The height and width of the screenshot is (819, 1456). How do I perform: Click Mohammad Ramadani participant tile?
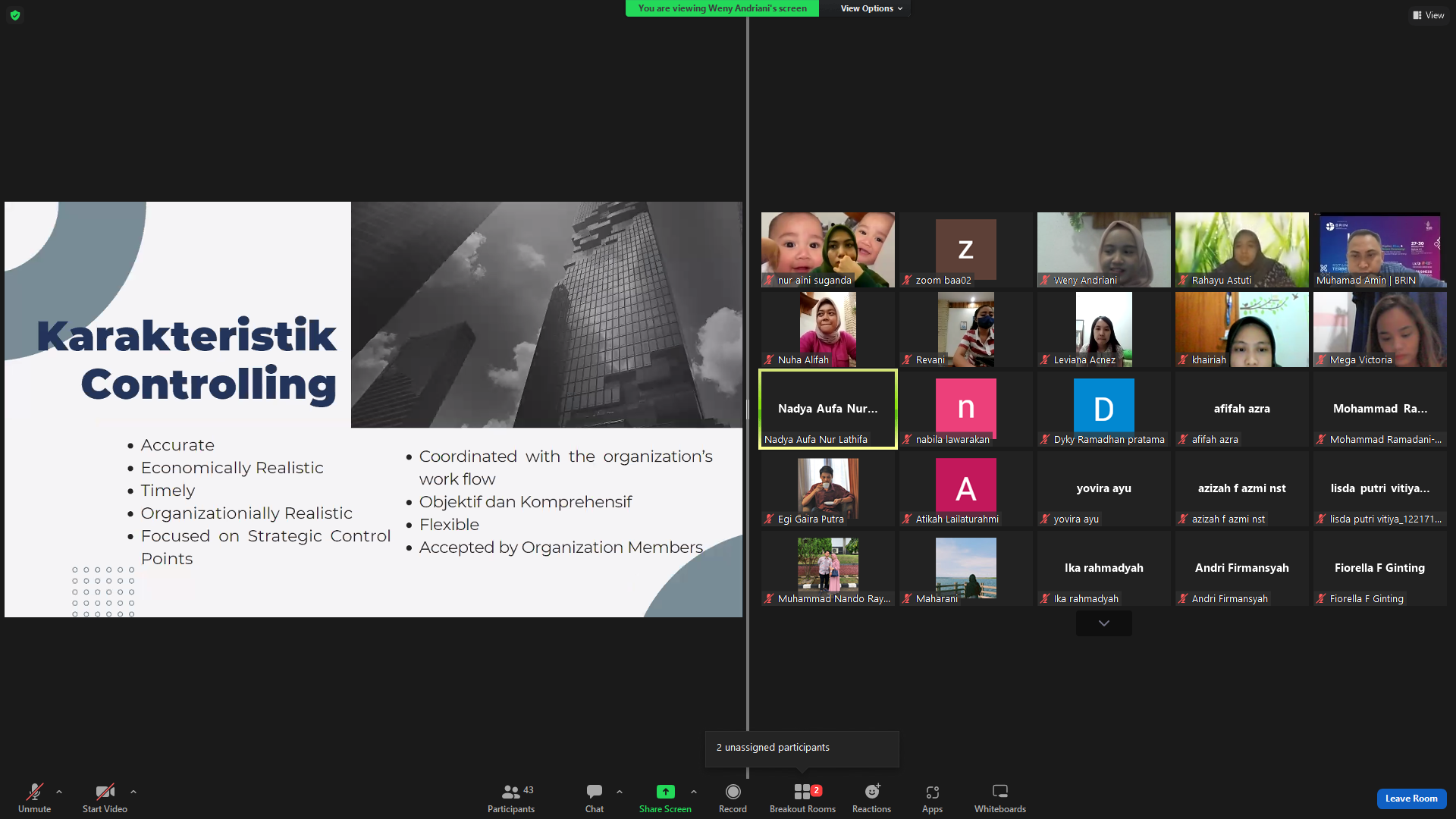click(1380, 409)
